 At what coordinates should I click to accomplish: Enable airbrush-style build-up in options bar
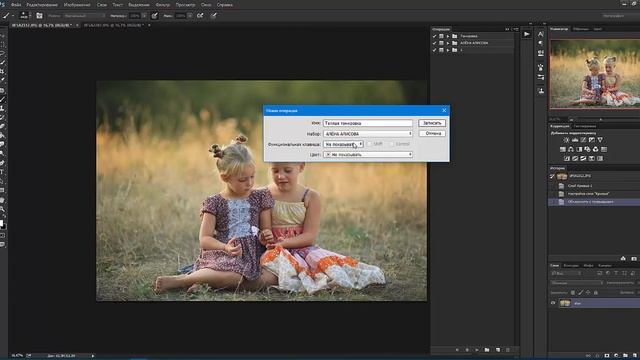point(200,16)
